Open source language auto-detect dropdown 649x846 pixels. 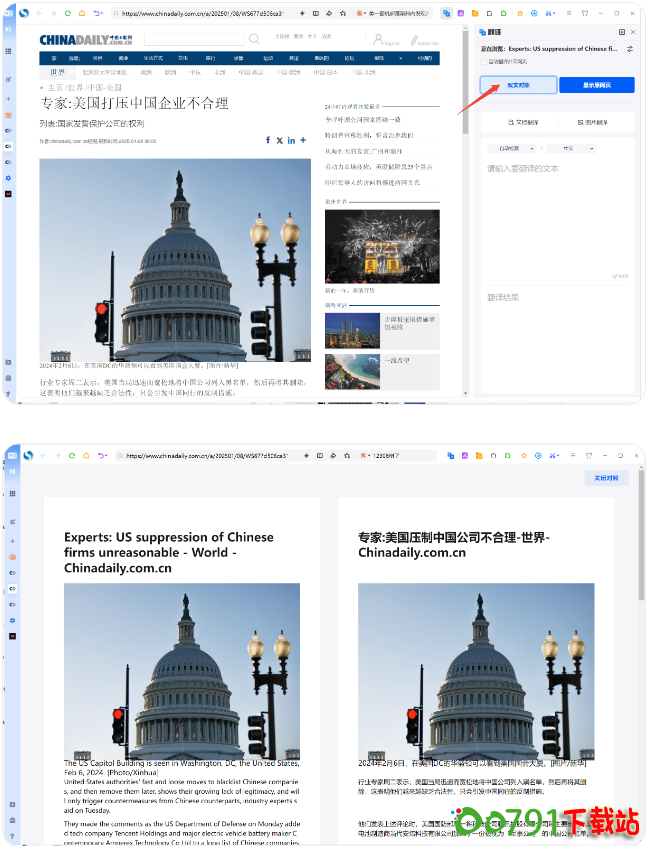pyautogui.click(x=511, y=148)
